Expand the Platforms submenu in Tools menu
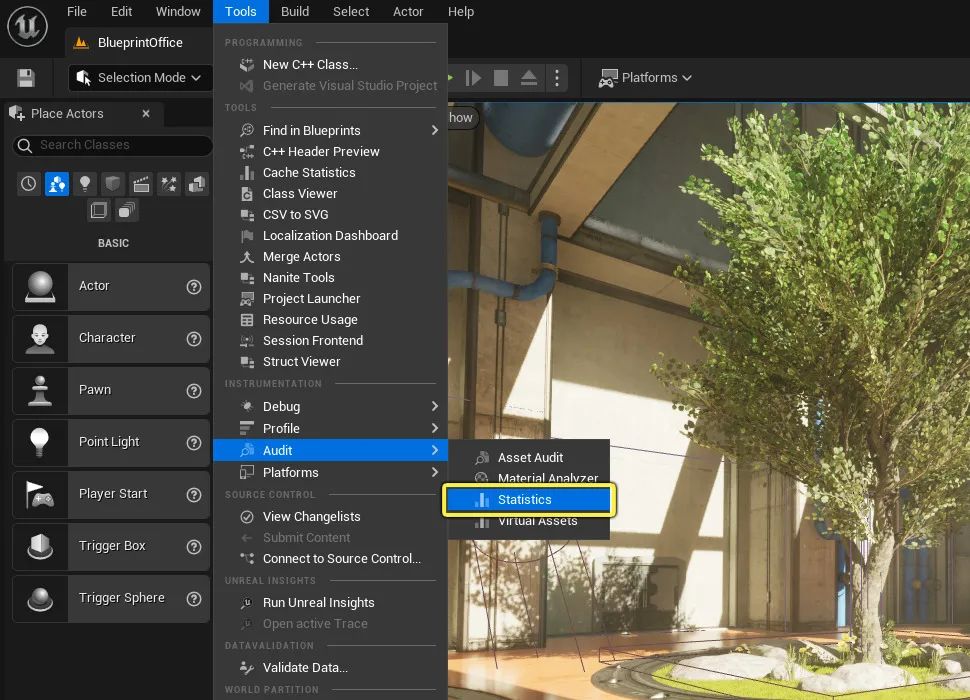Screen dimensions: 970x700 330,472
